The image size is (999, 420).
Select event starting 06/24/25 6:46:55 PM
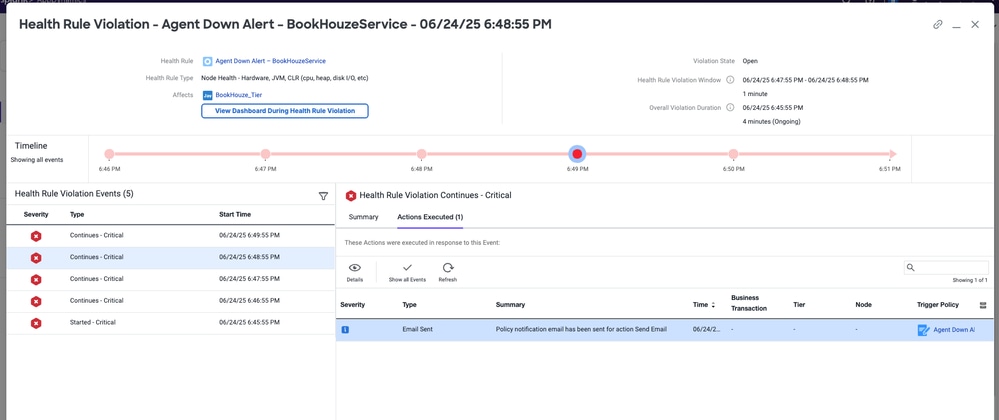(x=170, y=301)
